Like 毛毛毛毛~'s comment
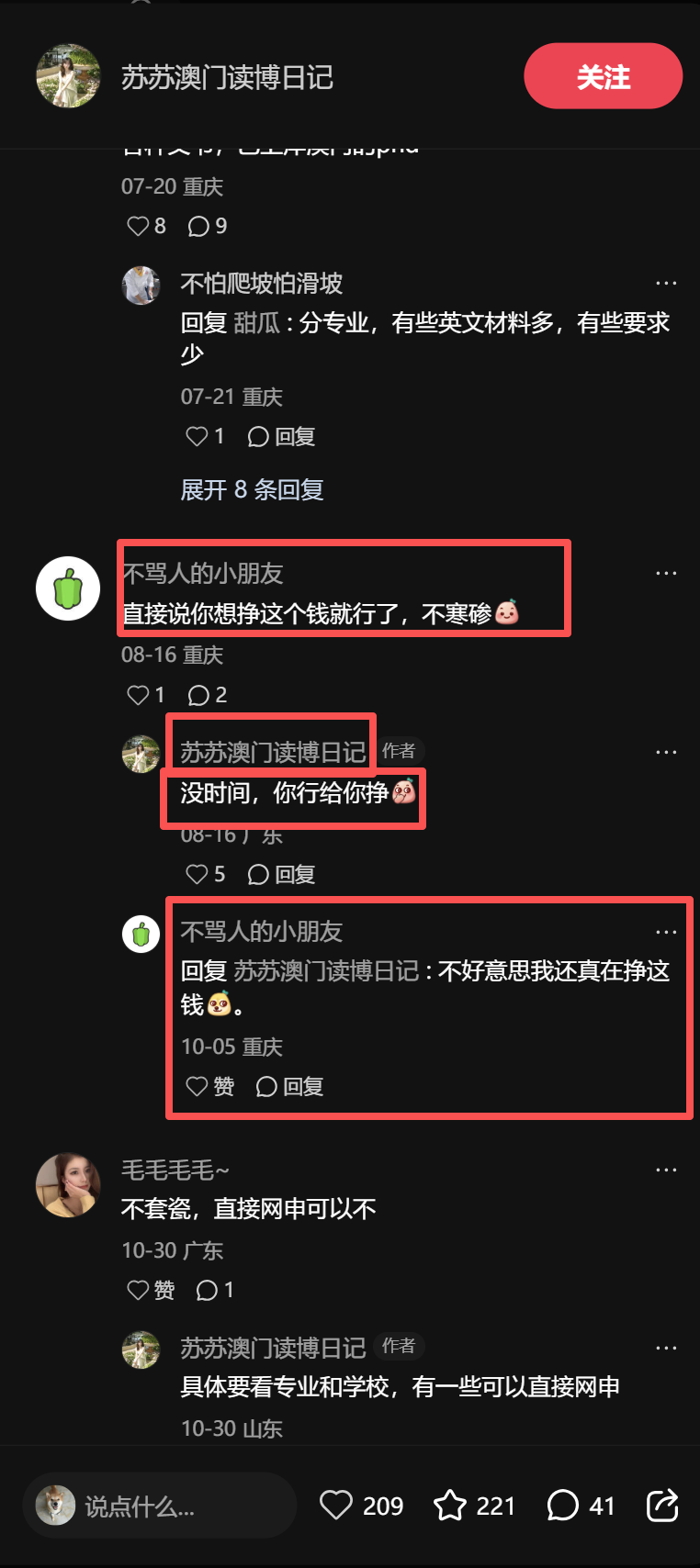This screenshot has width=700, height=1568. coord(151,1290)
